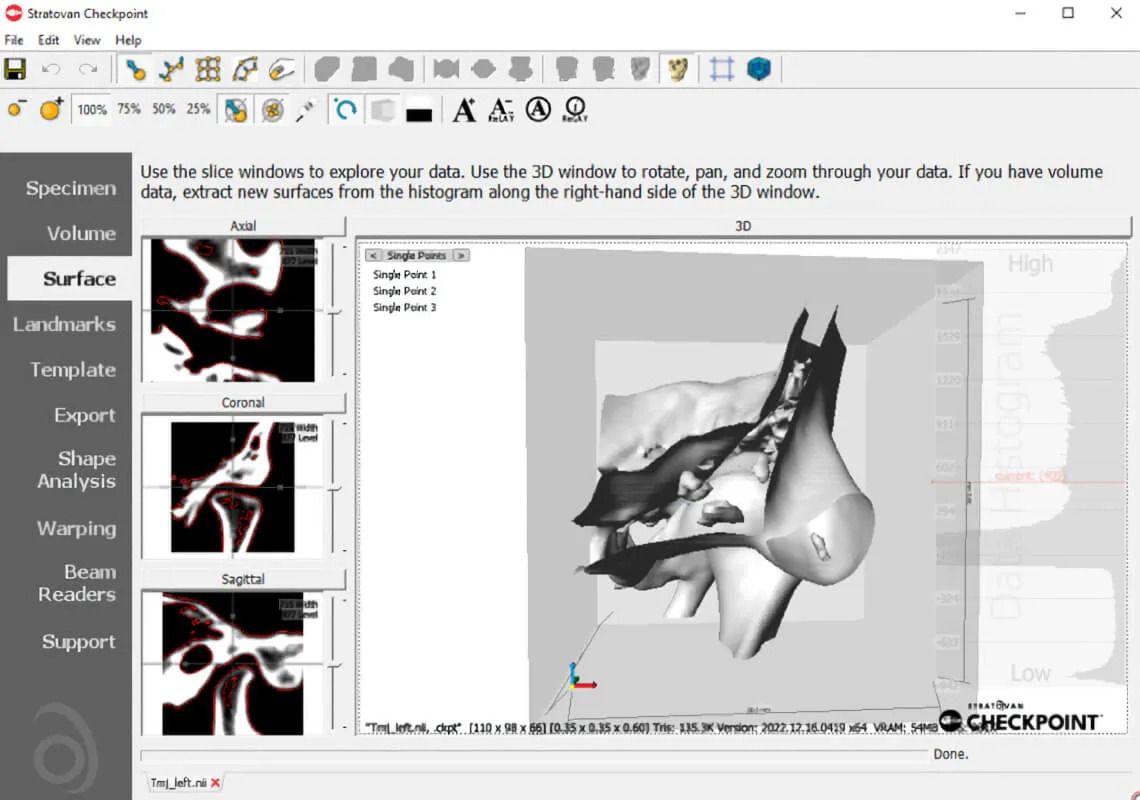Open the Edit menu
This screenshot has width=1140, height=800.
coord(48,40)
